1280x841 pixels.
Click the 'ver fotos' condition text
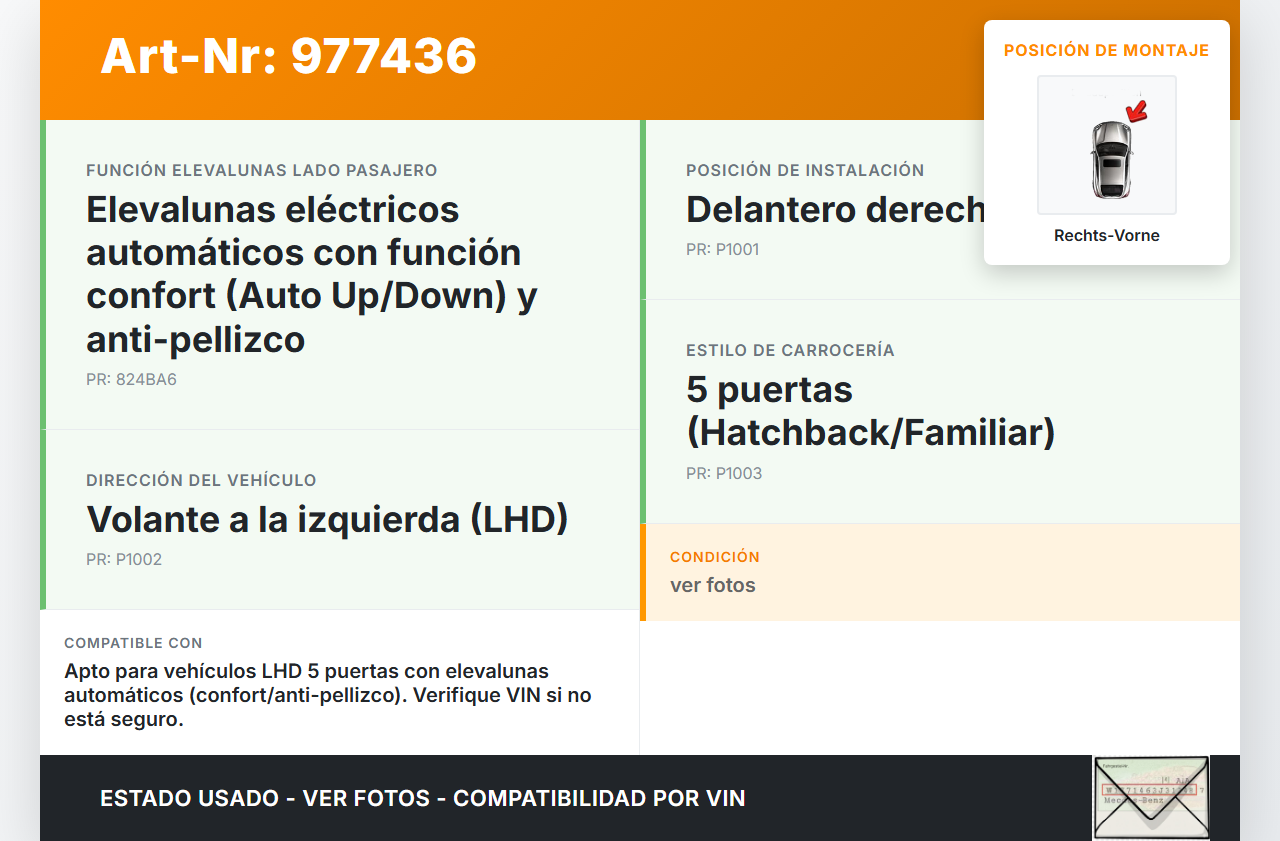(712, 585)
